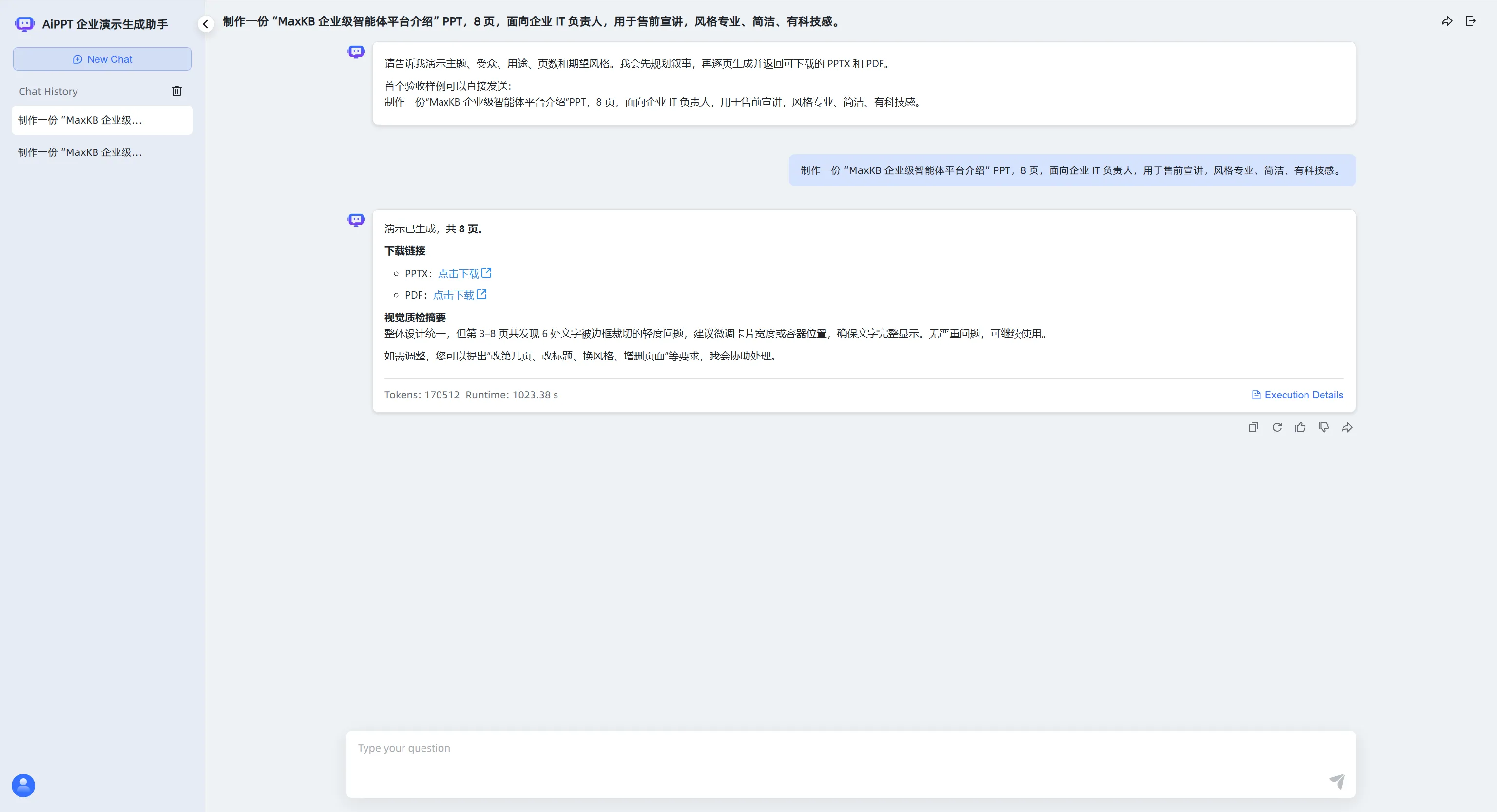This screenshot has height=812, width=1497.
Task: Open the user profile avatar
Action: [x=23, y=785]
